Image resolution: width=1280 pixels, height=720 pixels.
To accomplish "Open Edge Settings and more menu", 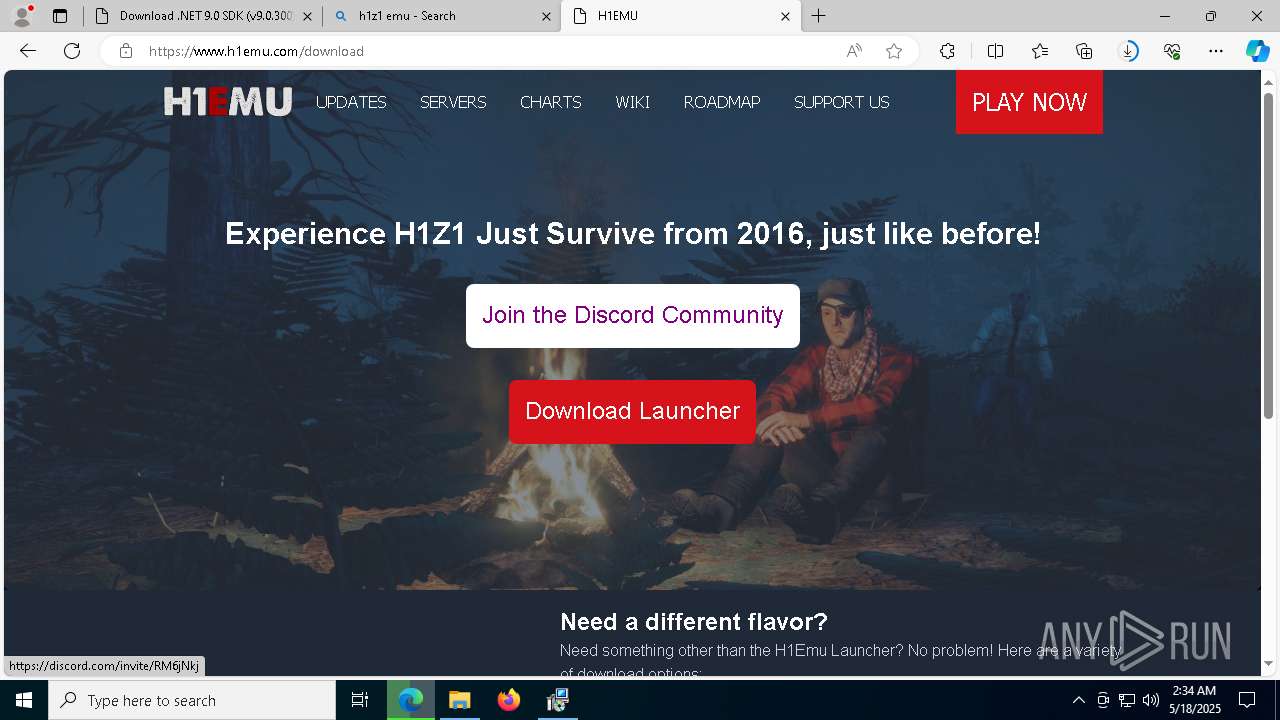I will 1216,51.
